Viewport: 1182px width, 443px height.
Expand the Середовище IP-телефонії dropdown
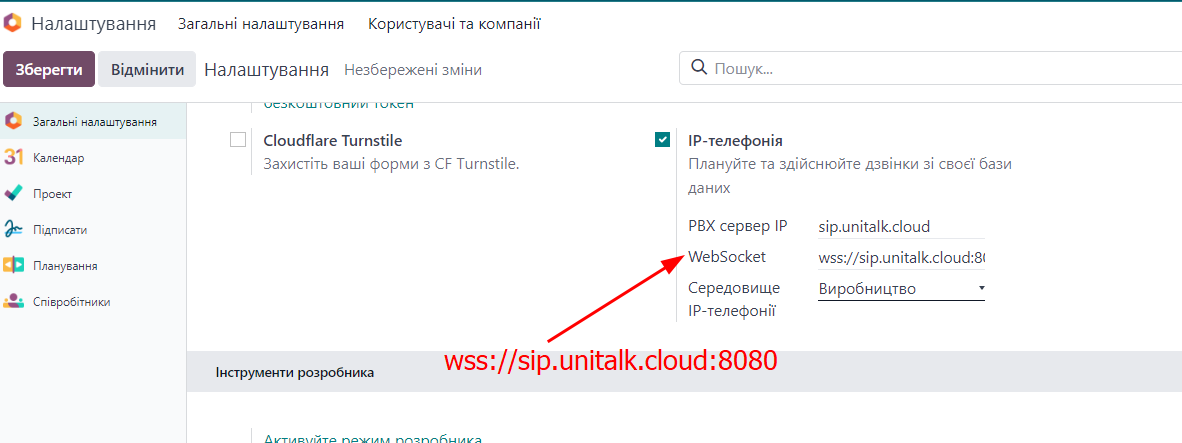tap(901, 289)
